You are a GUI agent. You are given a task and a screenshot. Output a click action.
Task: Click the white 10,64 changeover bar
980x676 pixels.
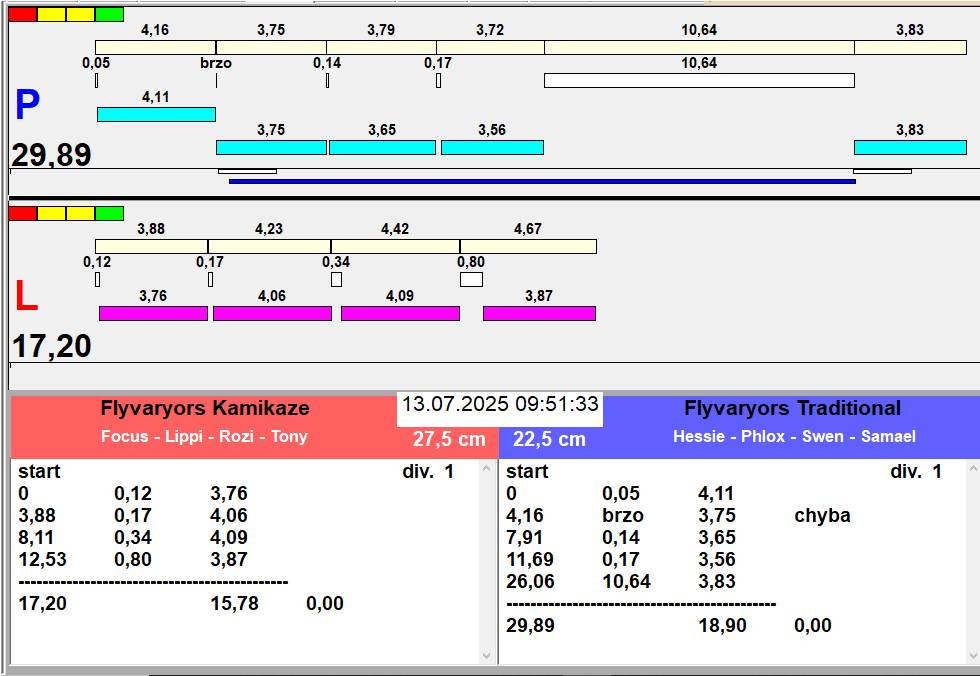[699, 80]
